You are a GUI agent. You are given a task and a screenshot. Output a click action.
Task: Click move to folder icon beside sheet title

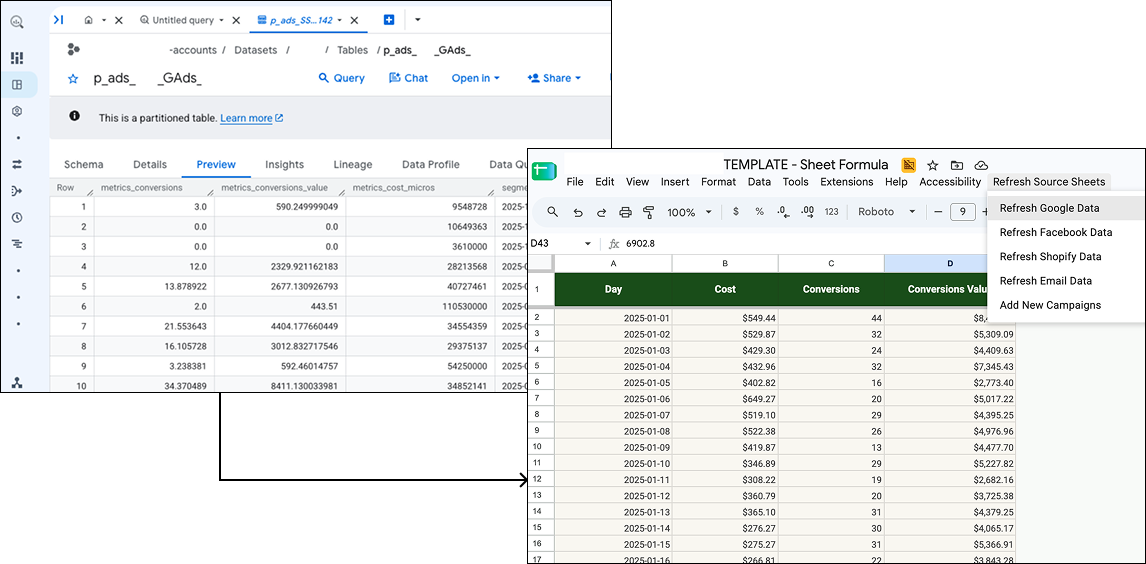click(957, 165)
